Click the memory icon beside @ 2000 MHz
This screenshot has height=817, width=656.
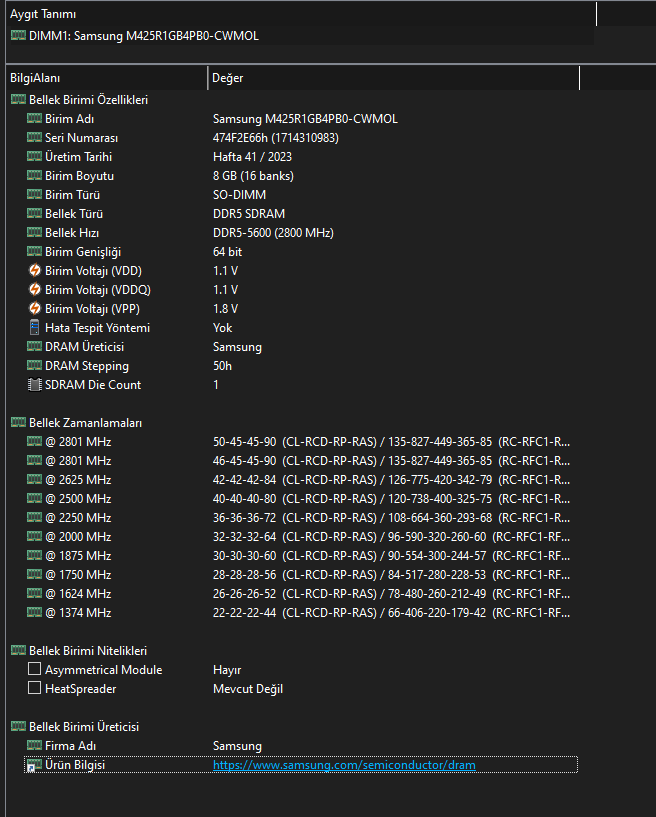pos(34,536)
